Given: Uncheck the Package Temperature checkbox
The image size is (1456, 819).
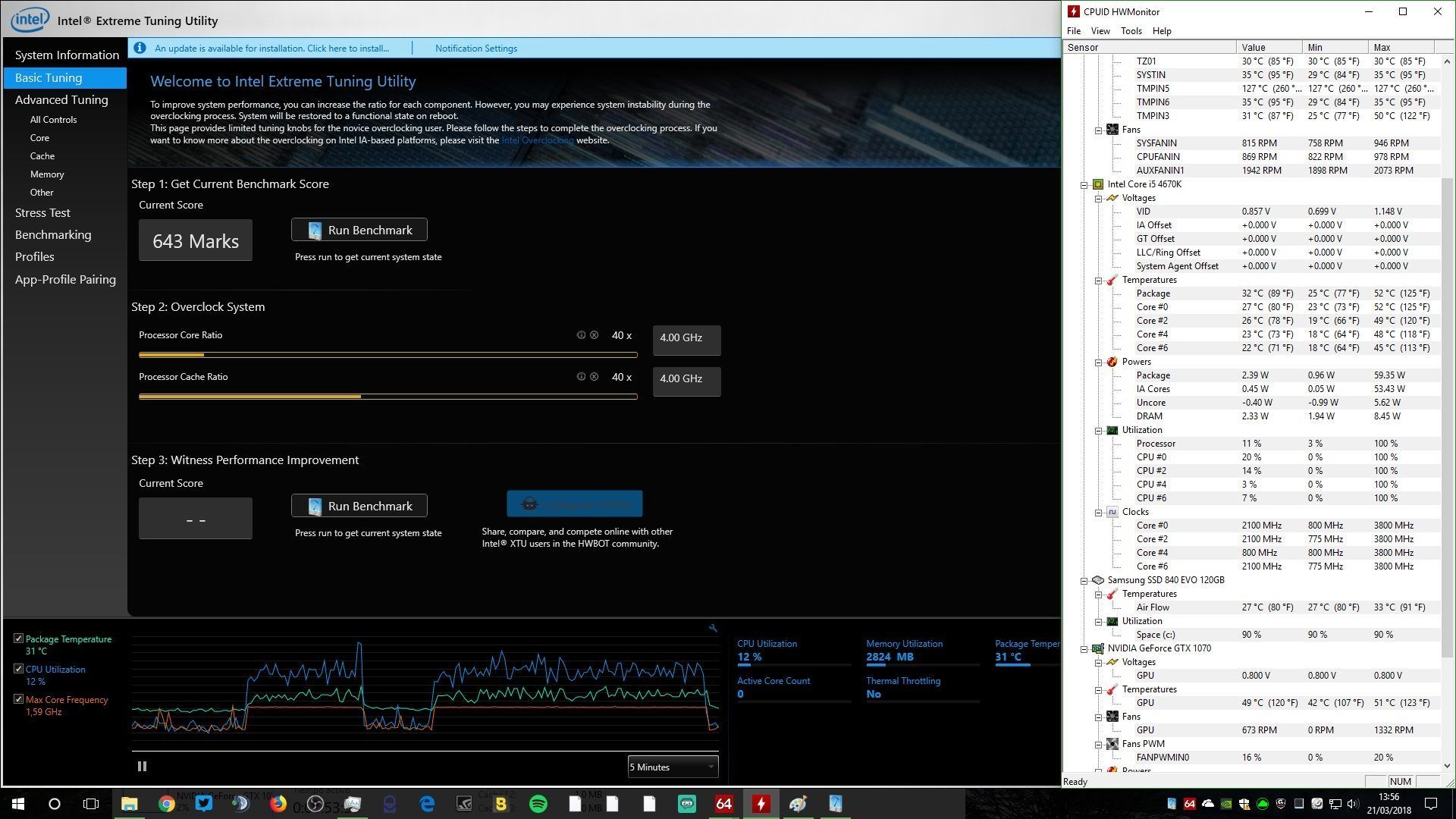Looking at the screenshot, I should 18,639.
